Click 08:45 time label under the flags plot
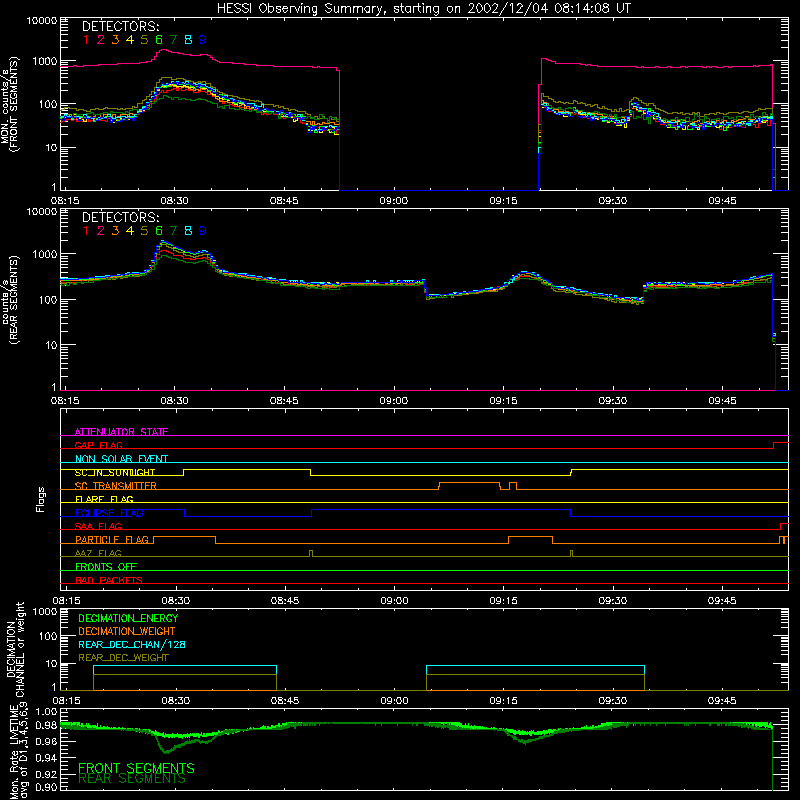The width and height of the screenshot is (800, 800). point(285,601)
